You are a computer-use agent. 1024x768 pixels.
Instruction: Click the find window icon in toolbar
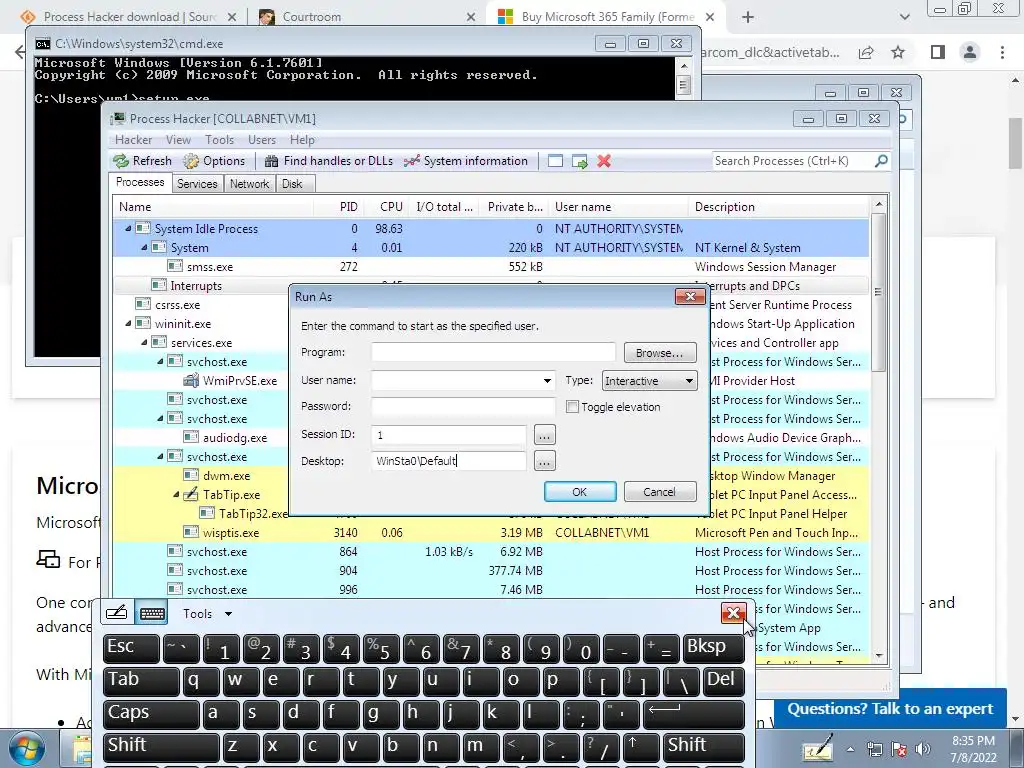(555, 161)
